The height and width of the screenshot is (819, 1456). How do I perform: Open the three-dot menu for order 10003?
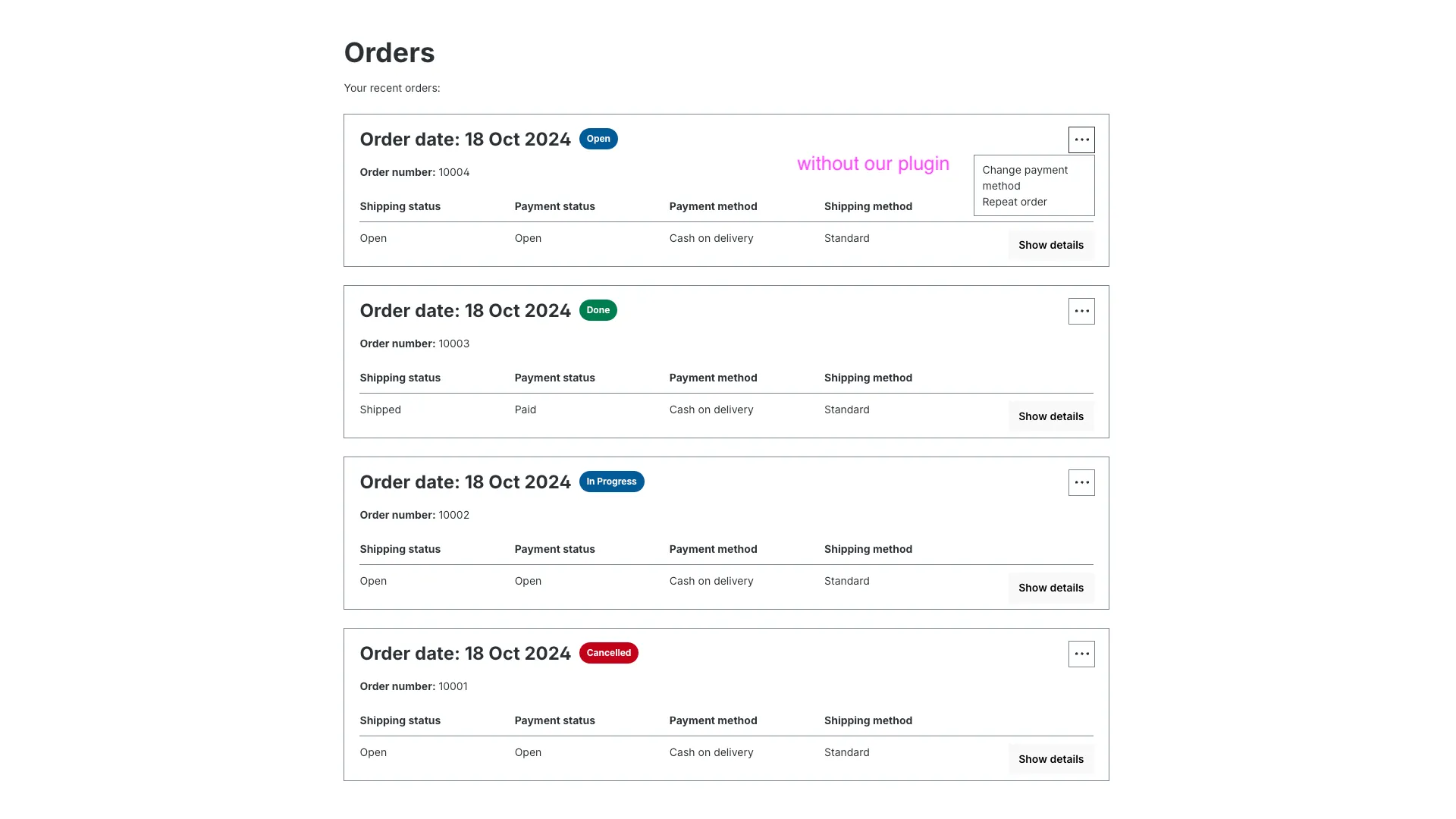[1081, 311]
